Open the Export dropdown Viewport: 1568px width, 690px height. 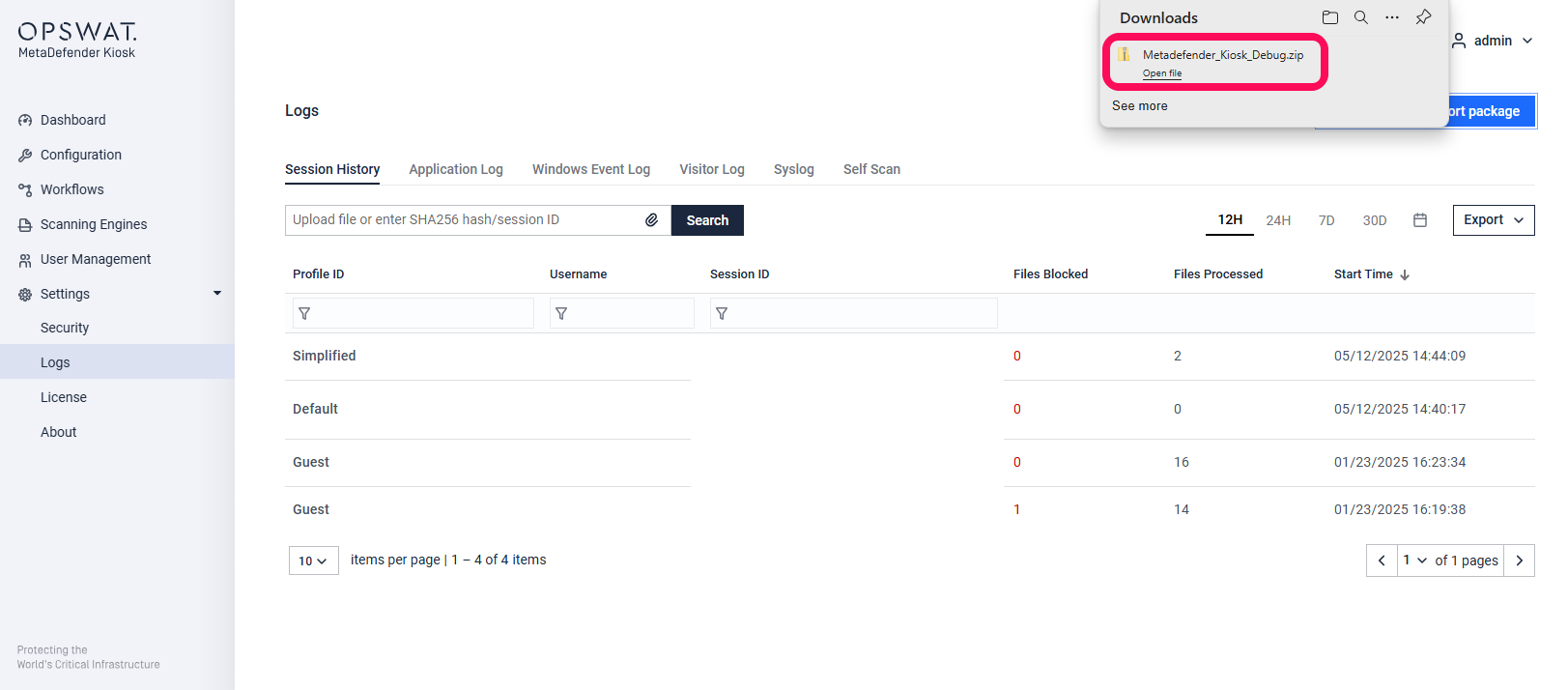tap(1494, 220)
